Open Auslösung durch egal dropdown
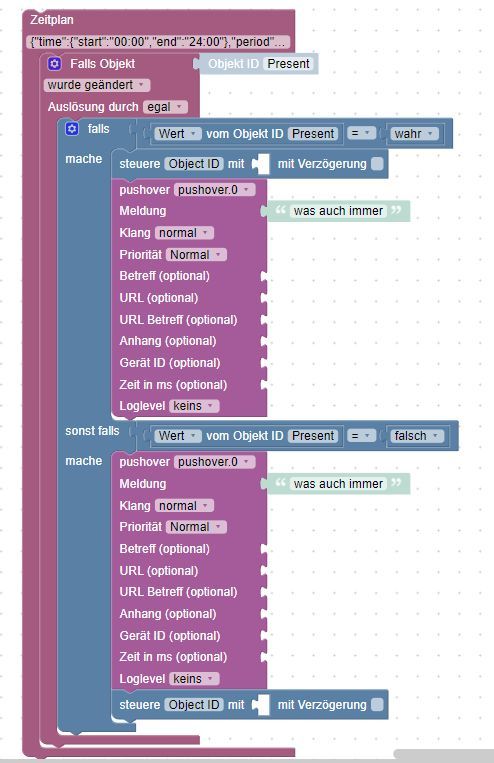Viewport: 494px width, 763px height. [x=165, y=107]
